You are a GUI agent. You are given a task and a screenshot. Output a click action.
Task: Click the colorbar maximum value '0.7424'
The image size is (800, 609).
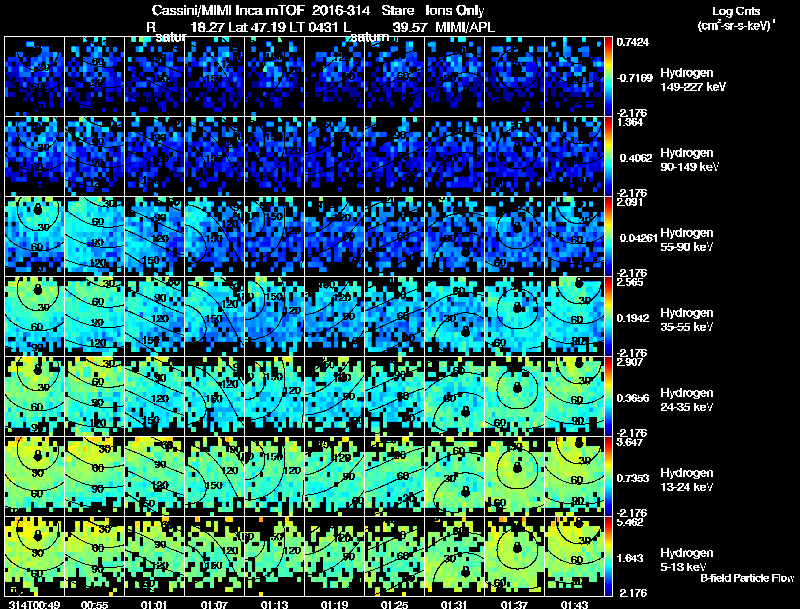[633, 42]
